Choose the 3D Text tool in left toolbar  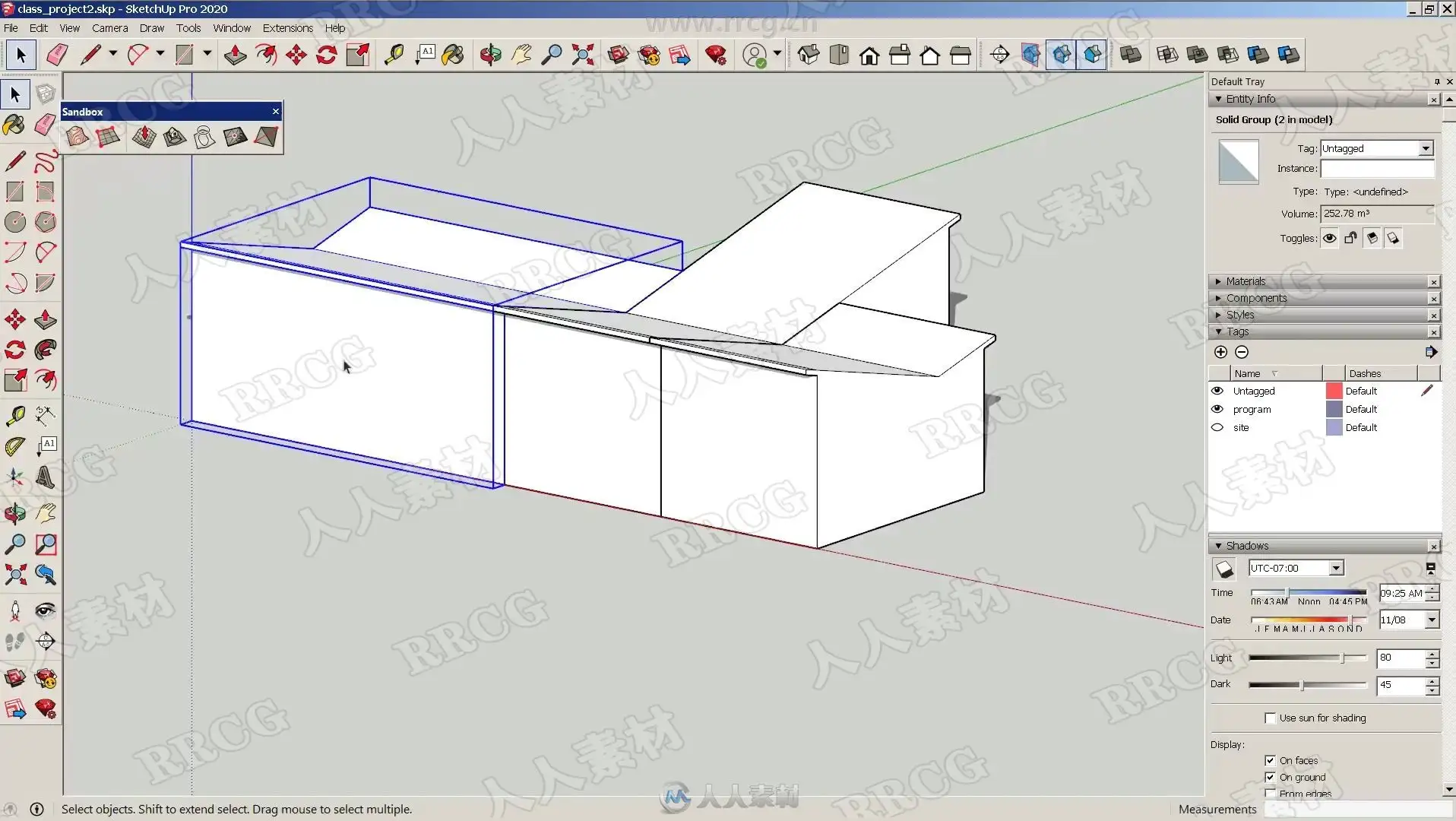point(46,477)
